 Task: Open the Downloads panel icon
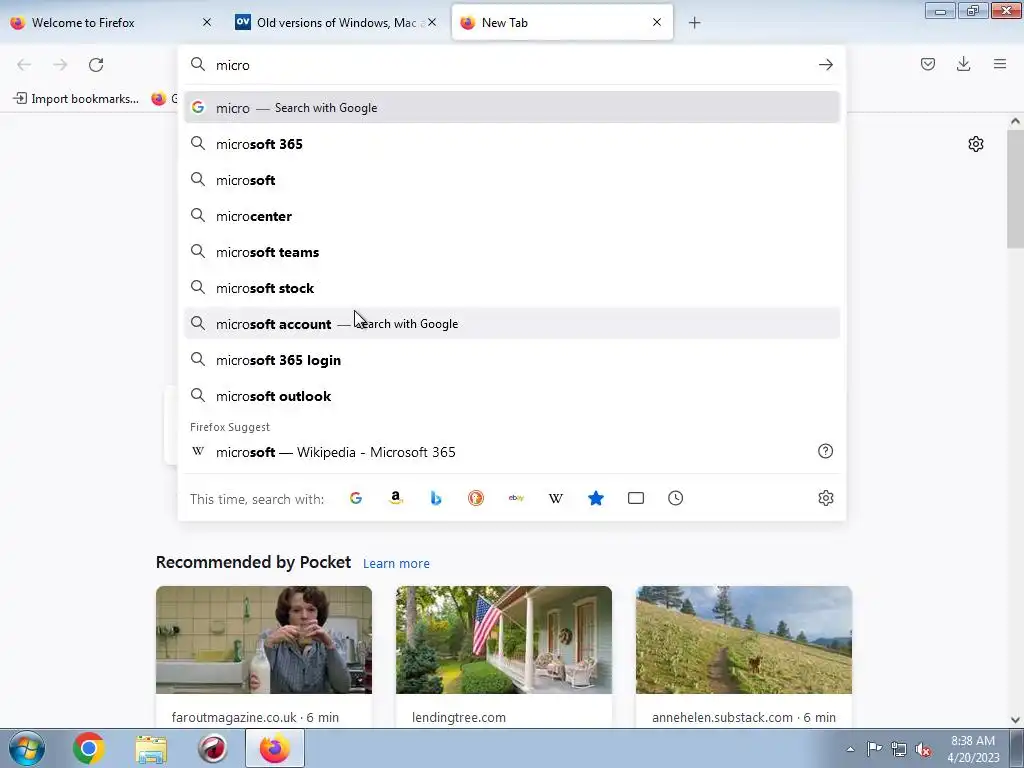(x=963, y=64)
